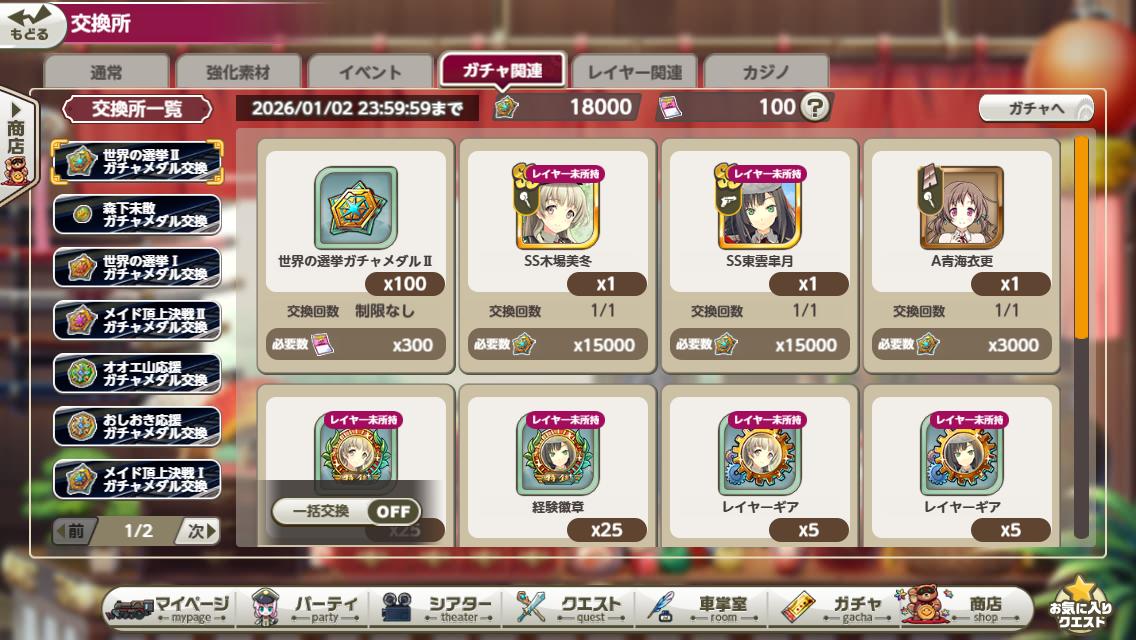Go to previous page with 前 arrow
Image resolution: width=1136 pixels, height=640 pixels.
tap(73, 531)
